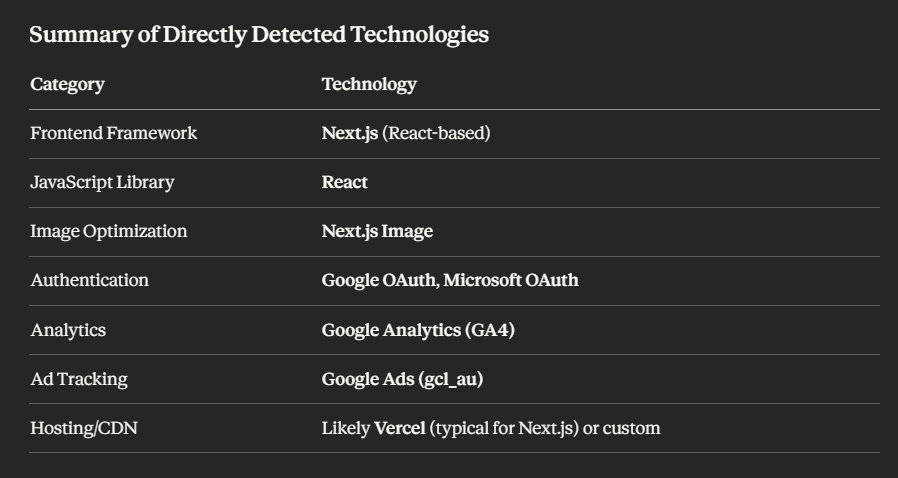Click the Google Analytics (GA4) cell
Screen dimensions: 898x478
tap(418, 329)
